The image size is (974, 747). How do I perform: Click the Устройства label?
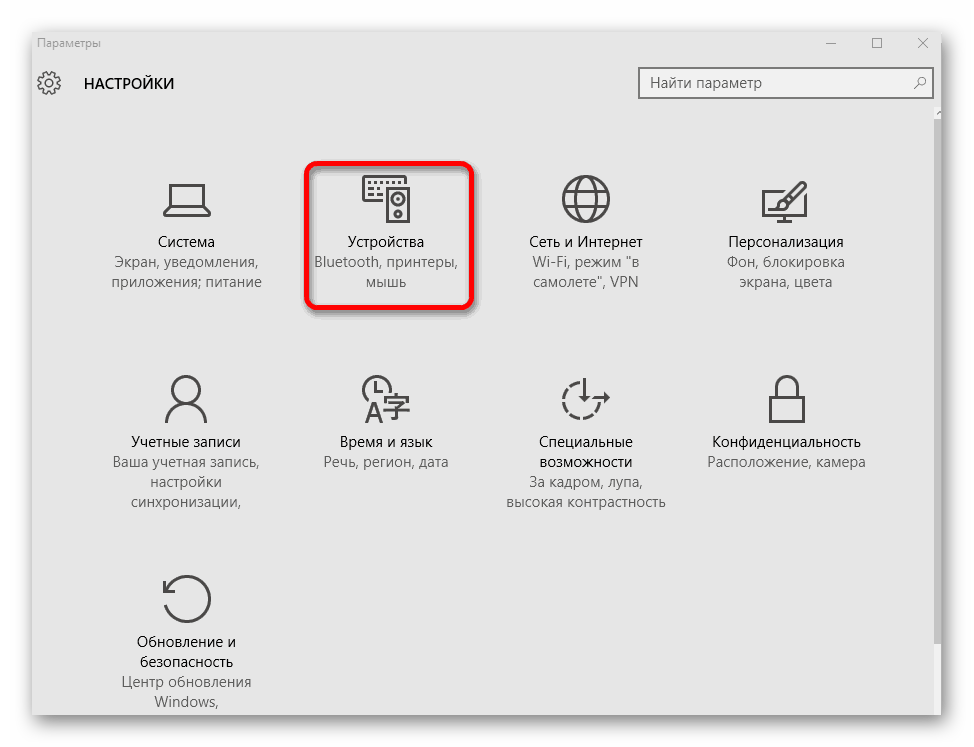pyautogui.click(x=386, y=242)
